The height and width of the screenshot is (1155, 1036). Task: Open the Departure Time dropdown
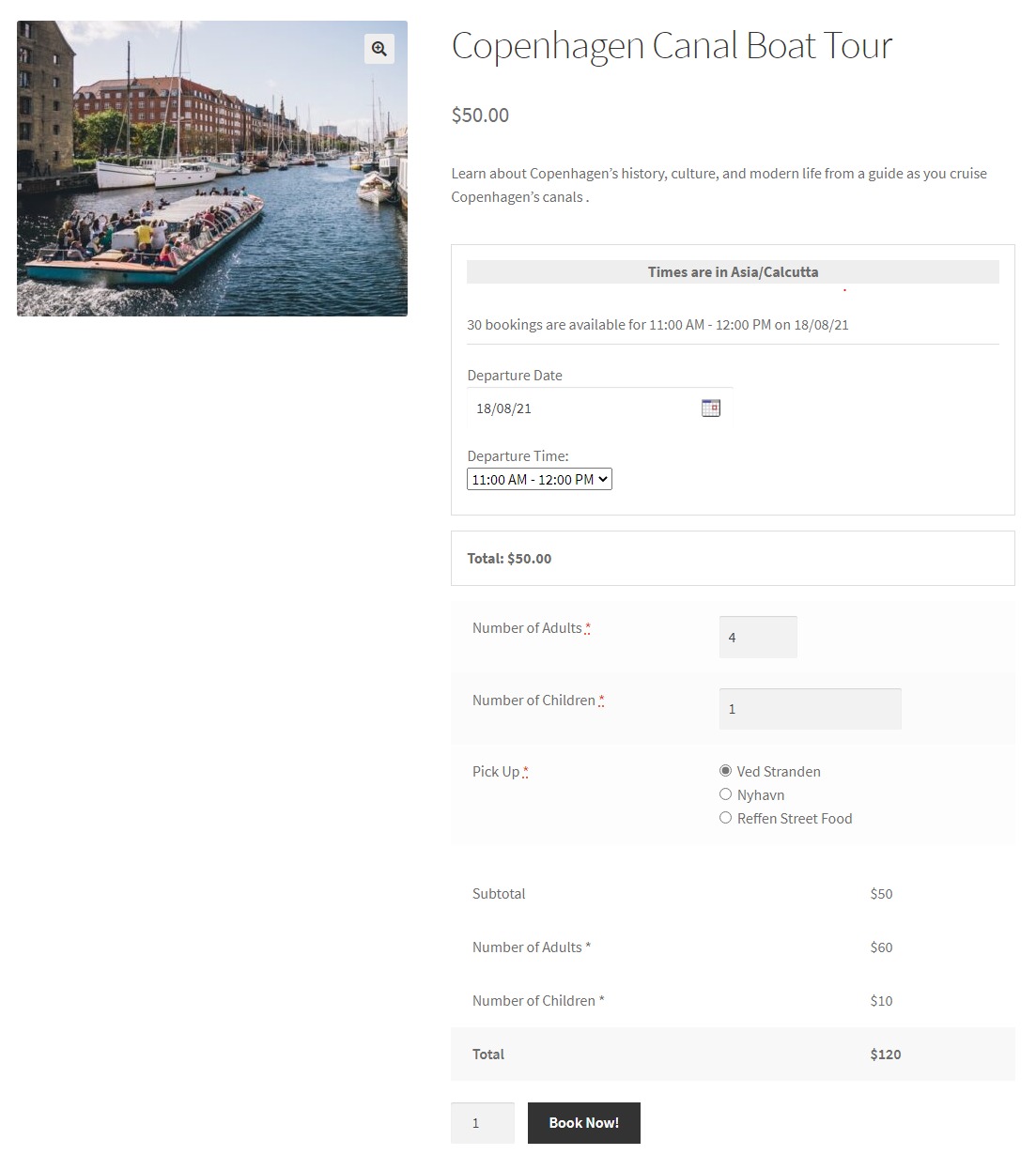coord(539,480)
